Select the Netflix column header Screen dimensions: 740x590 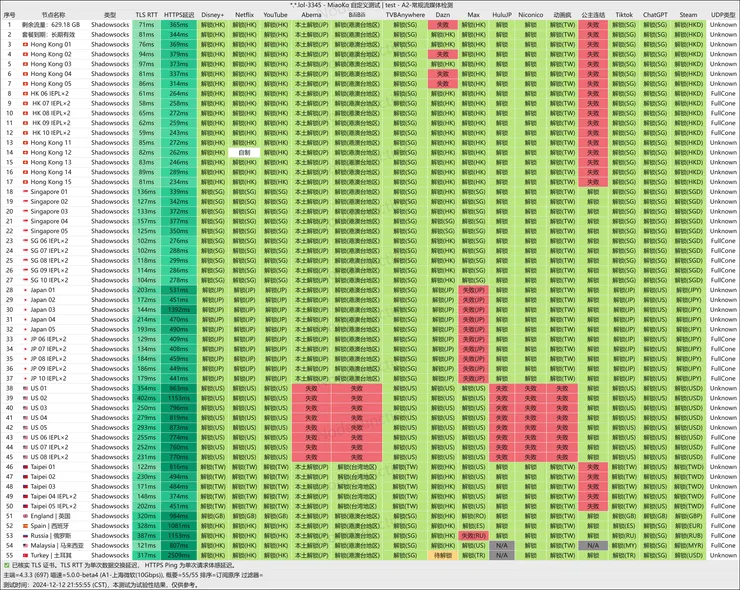click(244, 15)
